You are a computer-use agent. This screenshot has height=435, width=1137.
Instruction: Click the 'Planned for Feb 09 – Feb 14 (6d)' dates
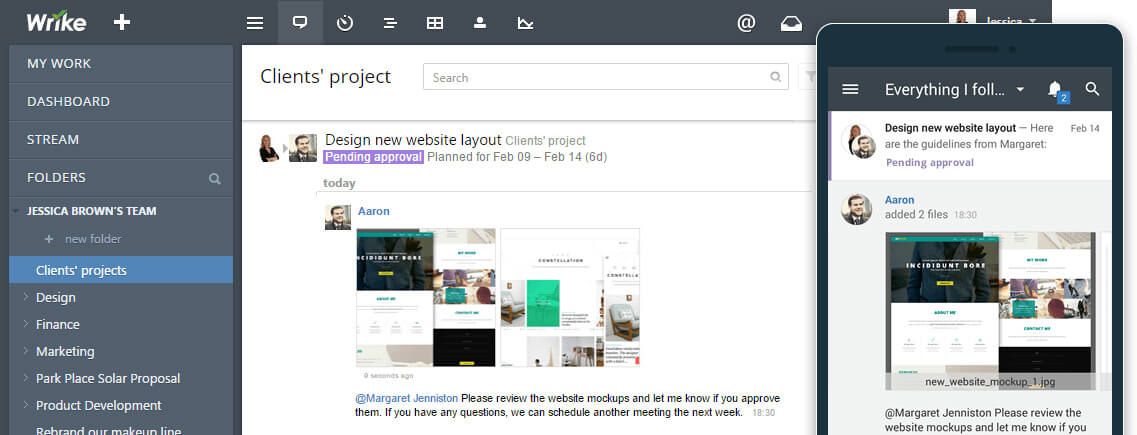click(517, 157)
